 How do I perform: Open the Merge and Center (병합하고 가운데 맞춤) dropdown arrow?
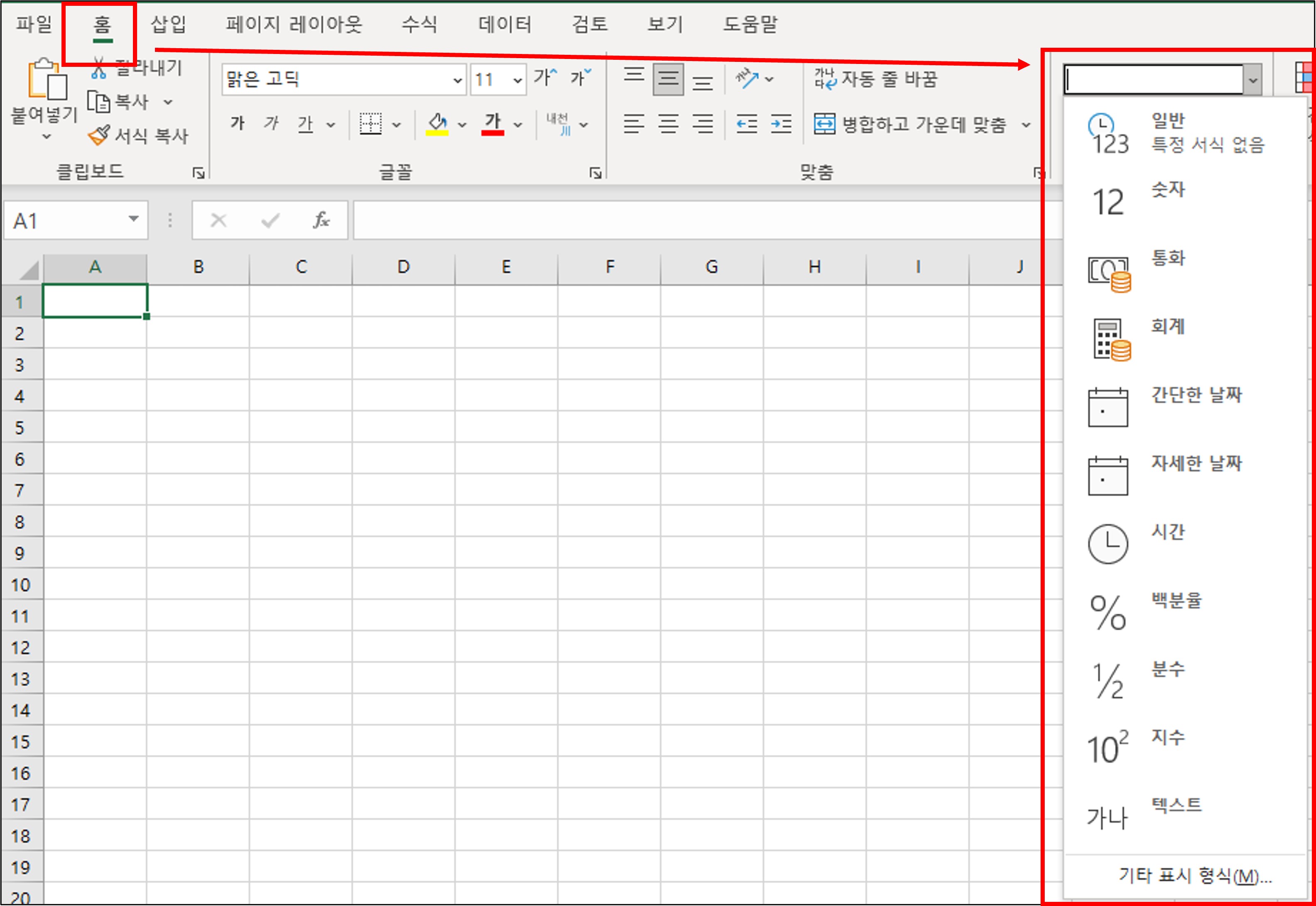pos(1026,124)
